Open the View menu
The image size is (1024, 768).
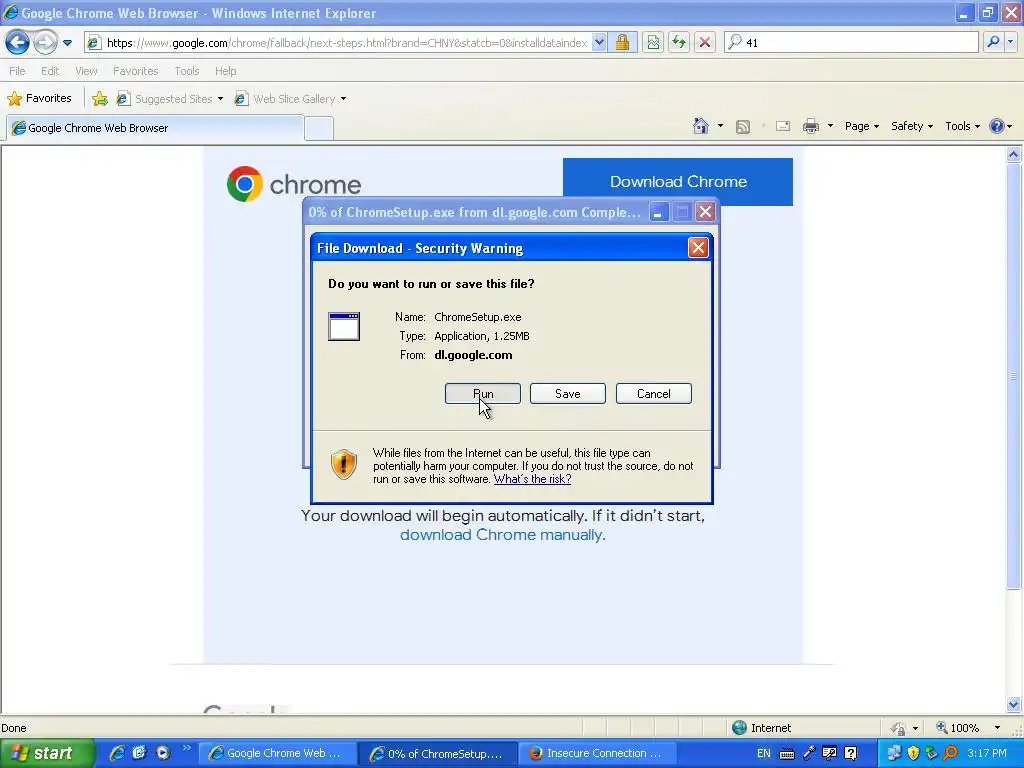(x=86, y=71)
